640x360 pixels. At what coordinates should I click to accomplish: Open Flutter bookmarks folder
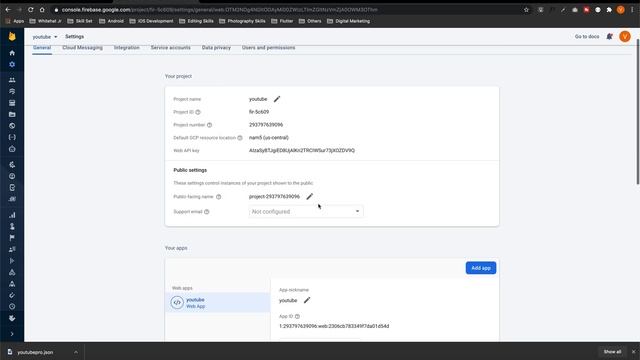tap(282, 21)
